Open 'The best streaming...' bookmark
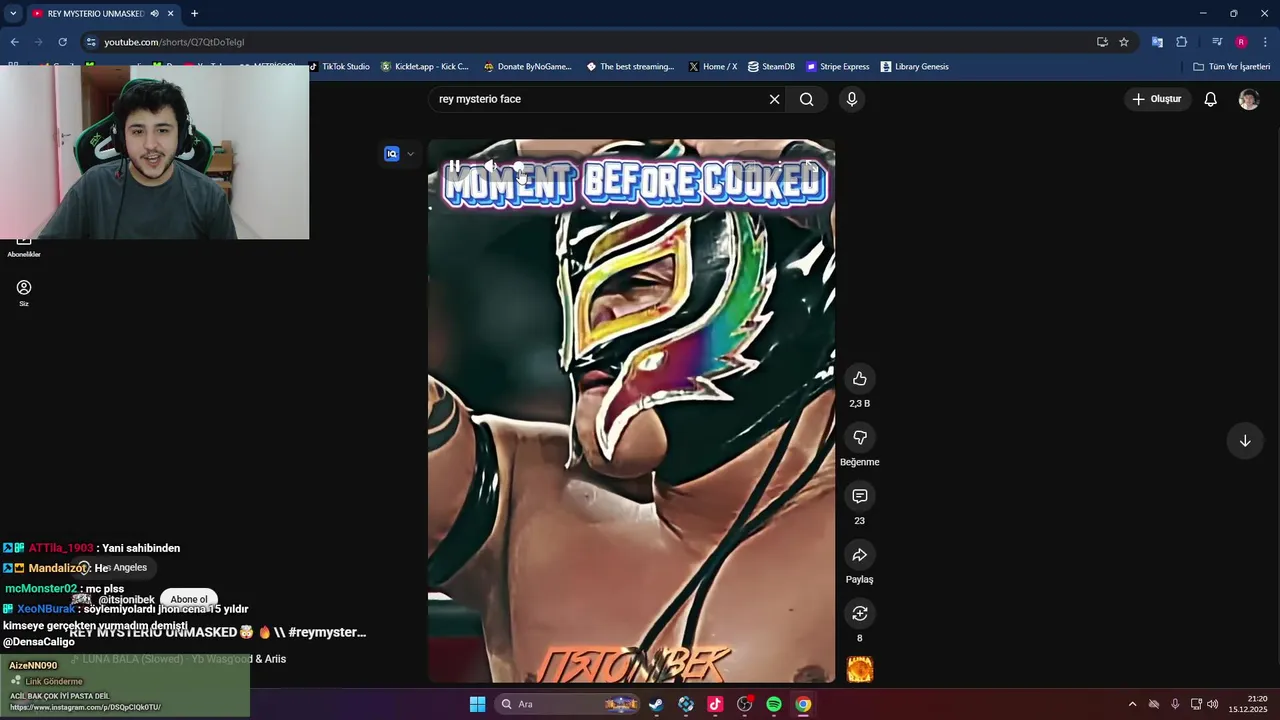Viewport: 1280px width, 720px height. (x=630, y=67)
